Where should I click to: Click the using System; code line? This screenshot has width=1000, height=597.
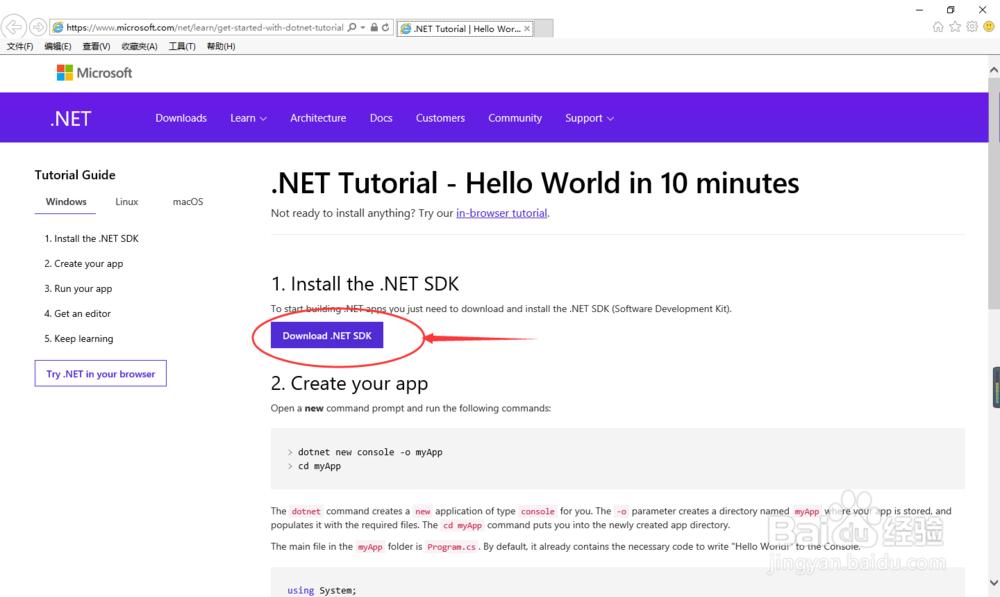321,590
